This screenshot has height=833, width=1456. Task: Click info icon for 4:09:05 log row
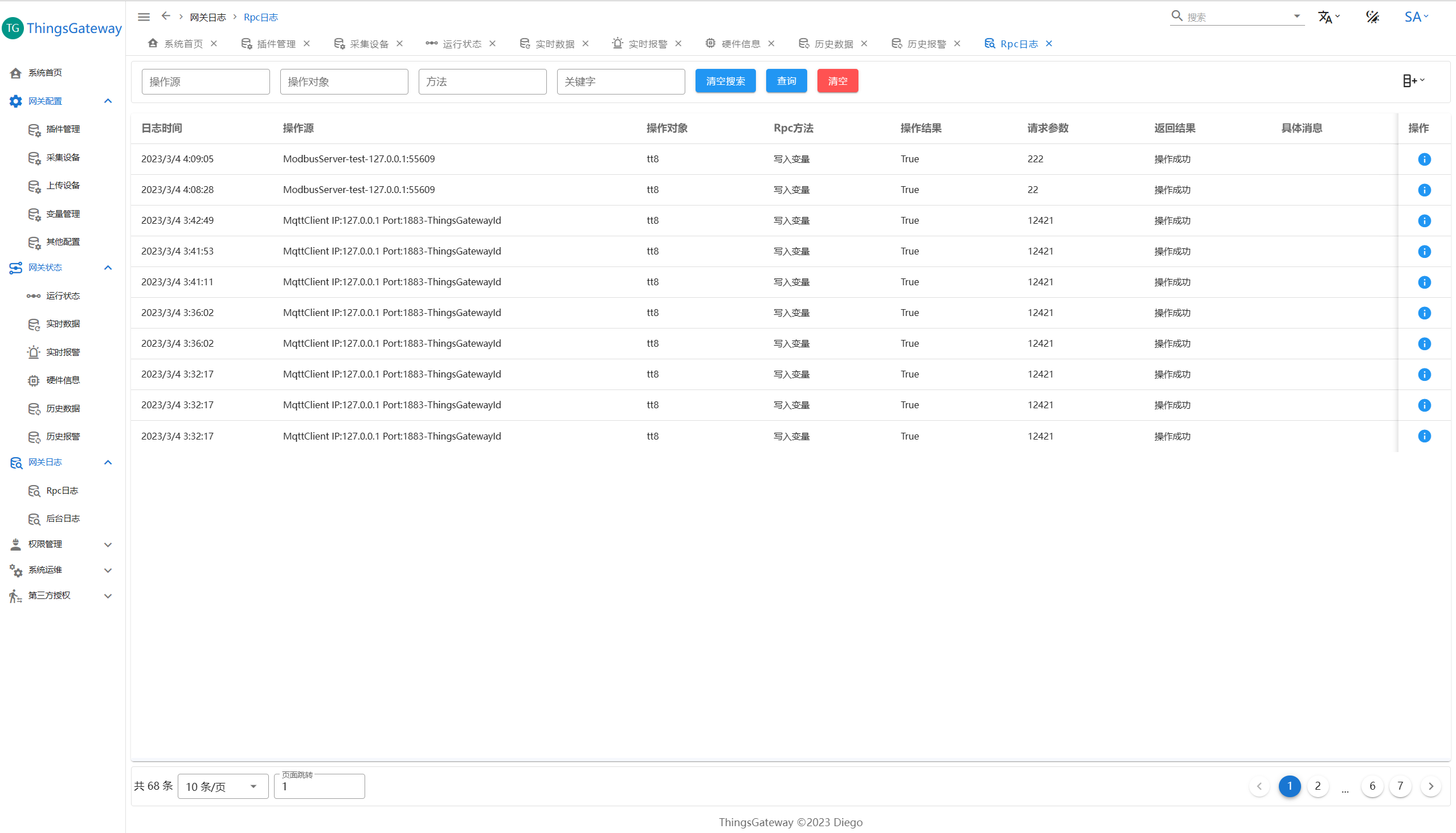[1424, 159]
